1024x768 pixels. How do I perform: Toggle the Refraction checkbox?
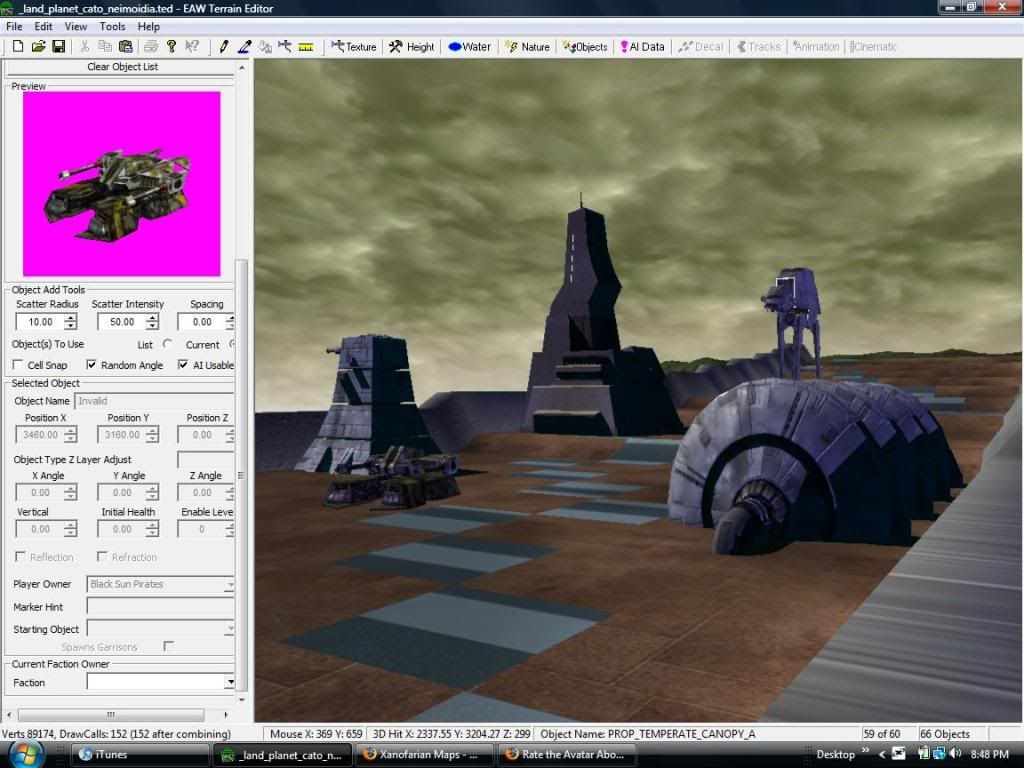coord(102,556)
